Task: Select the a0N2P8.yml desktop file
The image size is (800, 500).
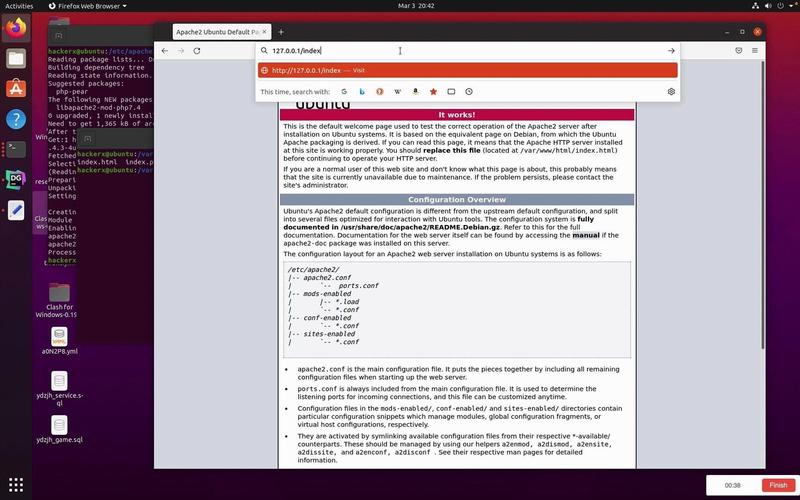Action: [60, 341]
